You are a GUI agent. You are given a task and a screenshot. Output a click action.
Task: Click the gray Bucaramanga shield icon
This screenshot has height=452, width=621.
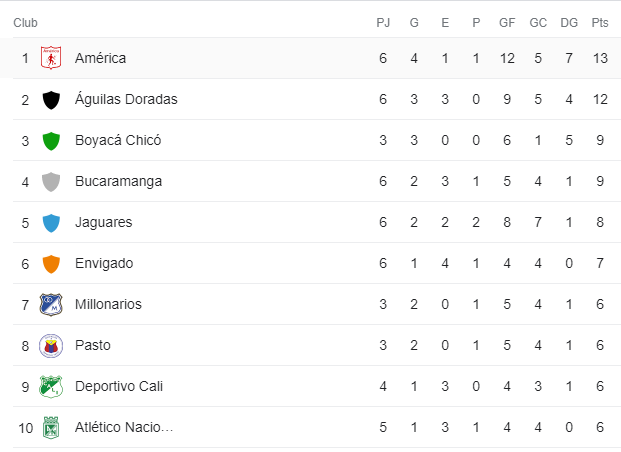tap(51, 182)
